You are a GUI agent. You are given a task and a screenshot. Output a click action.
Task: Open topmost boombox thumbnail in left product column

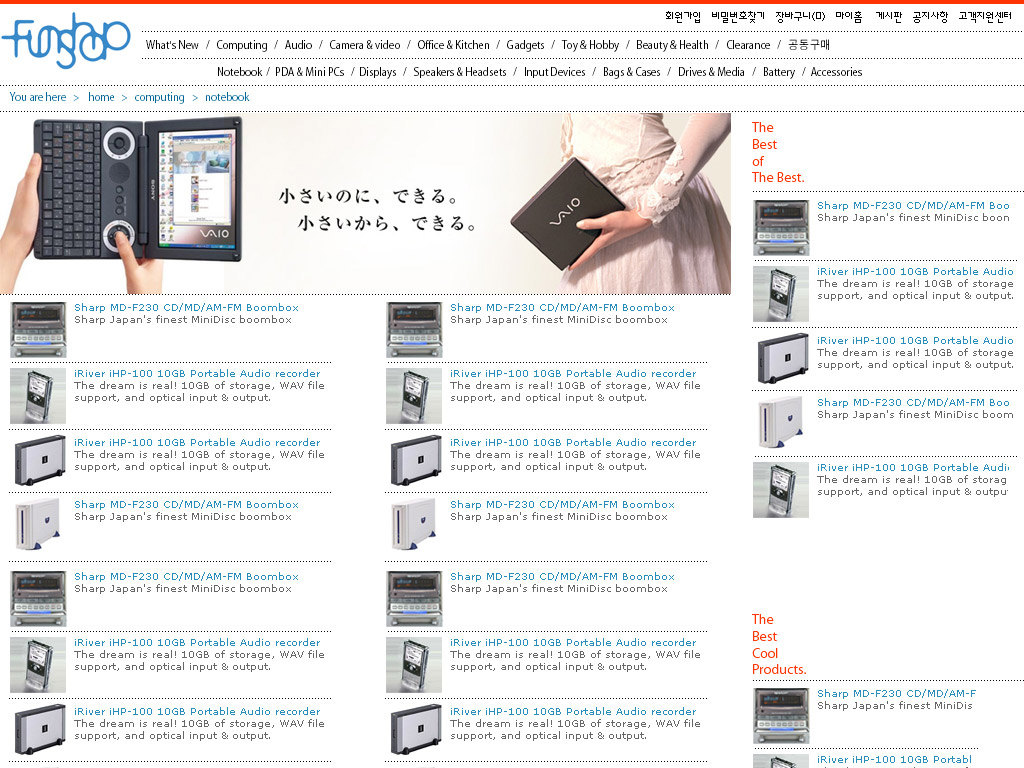38,330
